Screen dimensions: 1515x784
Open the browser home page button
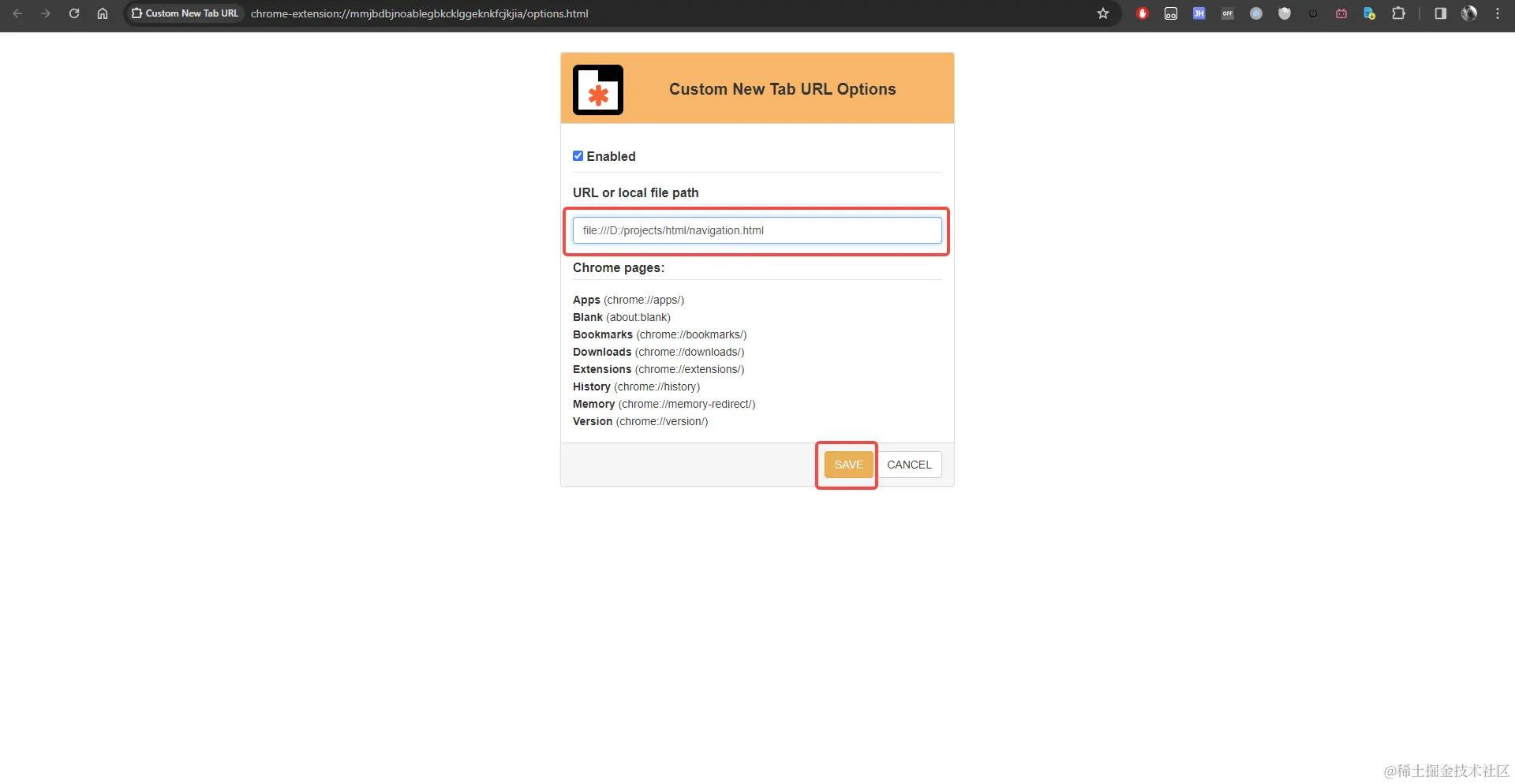pyautogui.click(x=103, y=13)
